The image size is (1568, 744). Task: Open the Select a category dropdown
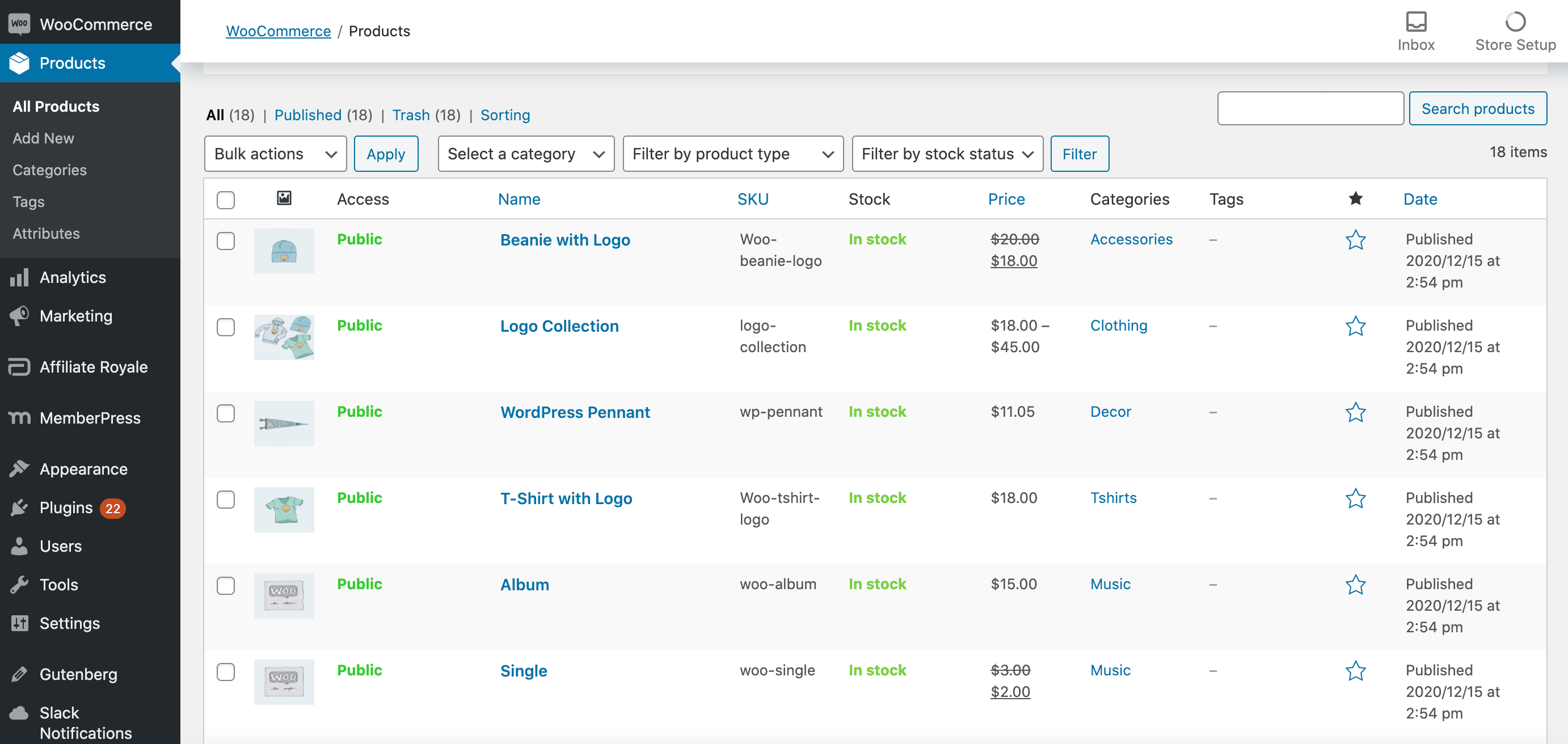tap(525, 153)
